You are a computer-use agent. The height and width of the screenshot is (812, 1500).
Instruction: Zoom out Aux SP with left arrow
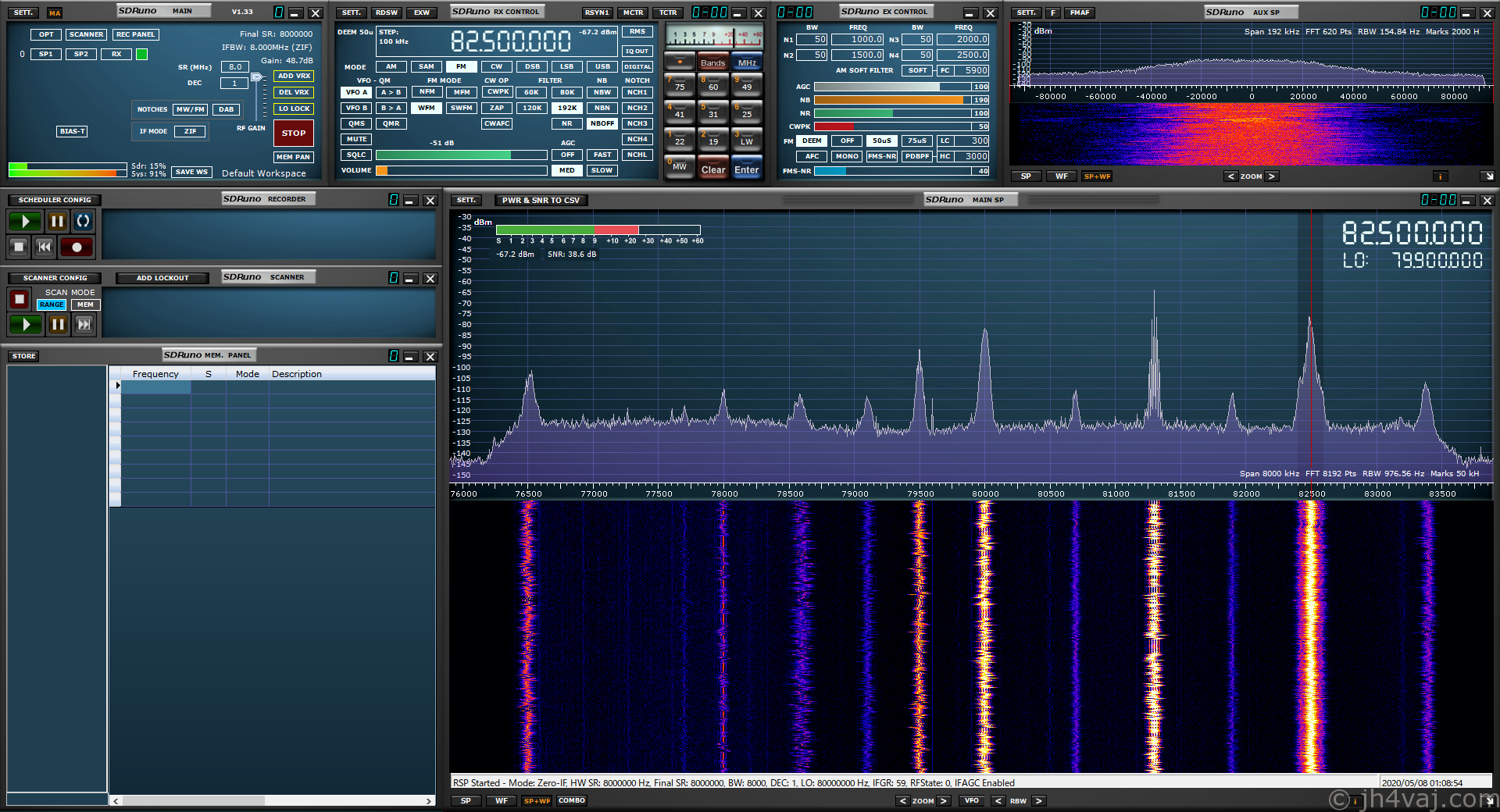coord(1230,176)
